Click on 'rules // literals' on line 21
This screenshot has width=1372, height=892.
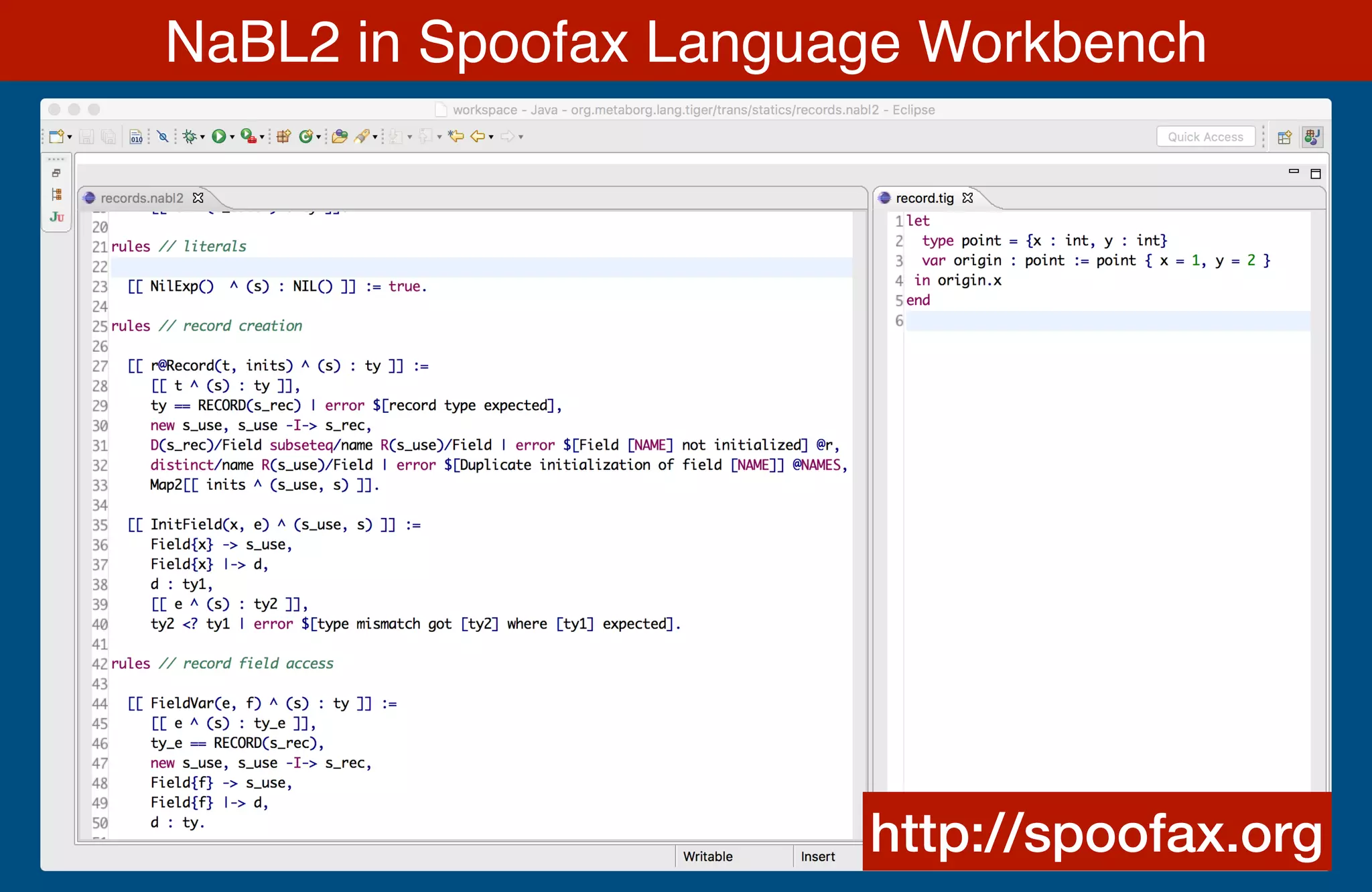pos(179,246)
